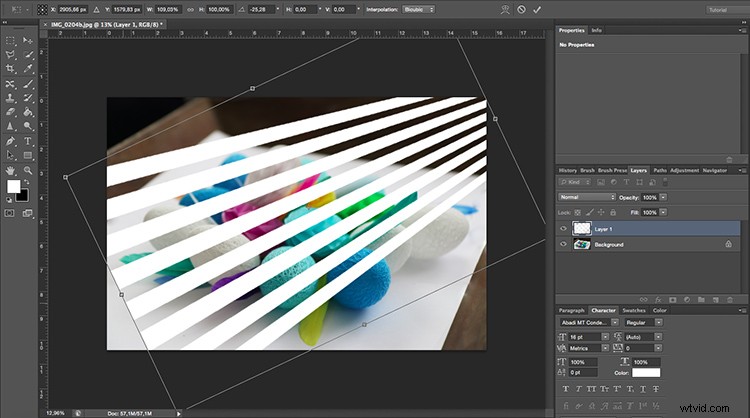This screenshot has height=418, width=750.
Task: Switch to the Paragraph tab
Action: pos(572,310)
